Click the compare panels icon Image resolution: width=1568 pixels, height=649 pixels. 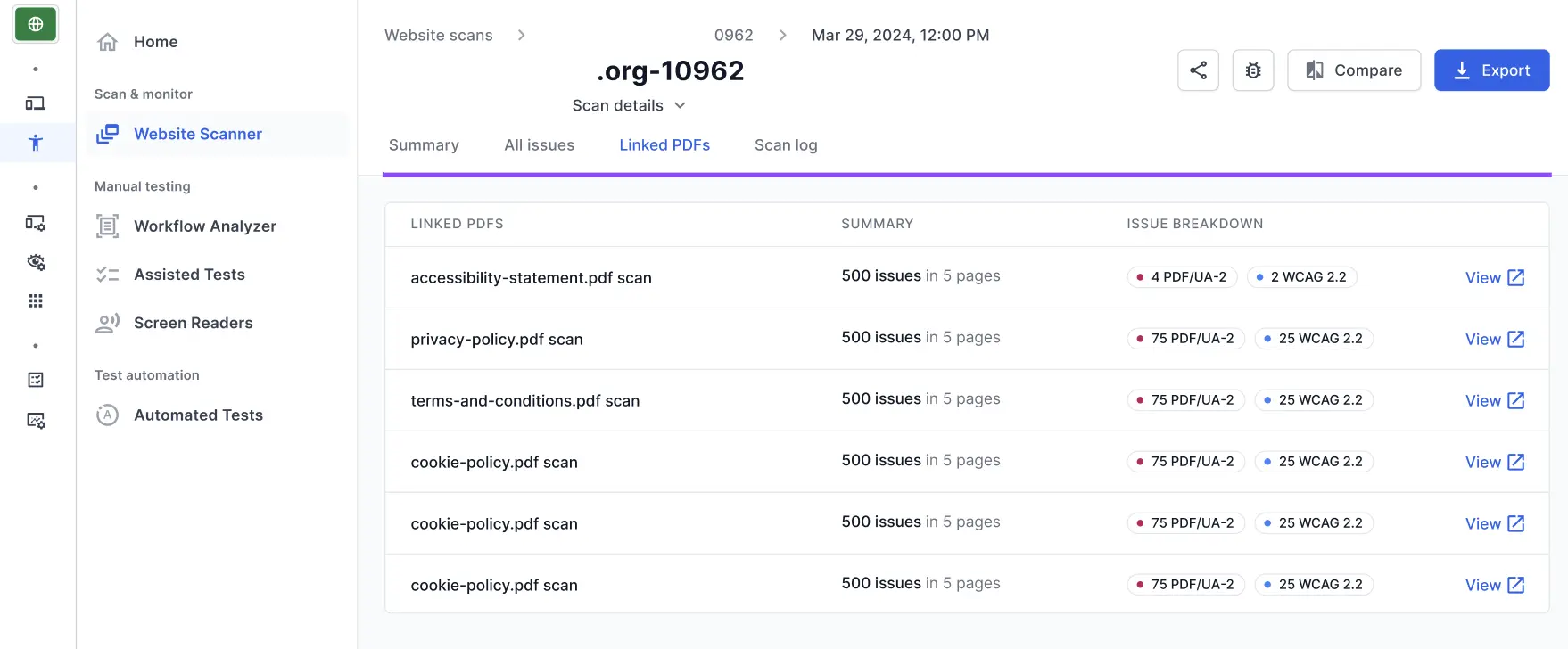click(x=1315, y=70)
